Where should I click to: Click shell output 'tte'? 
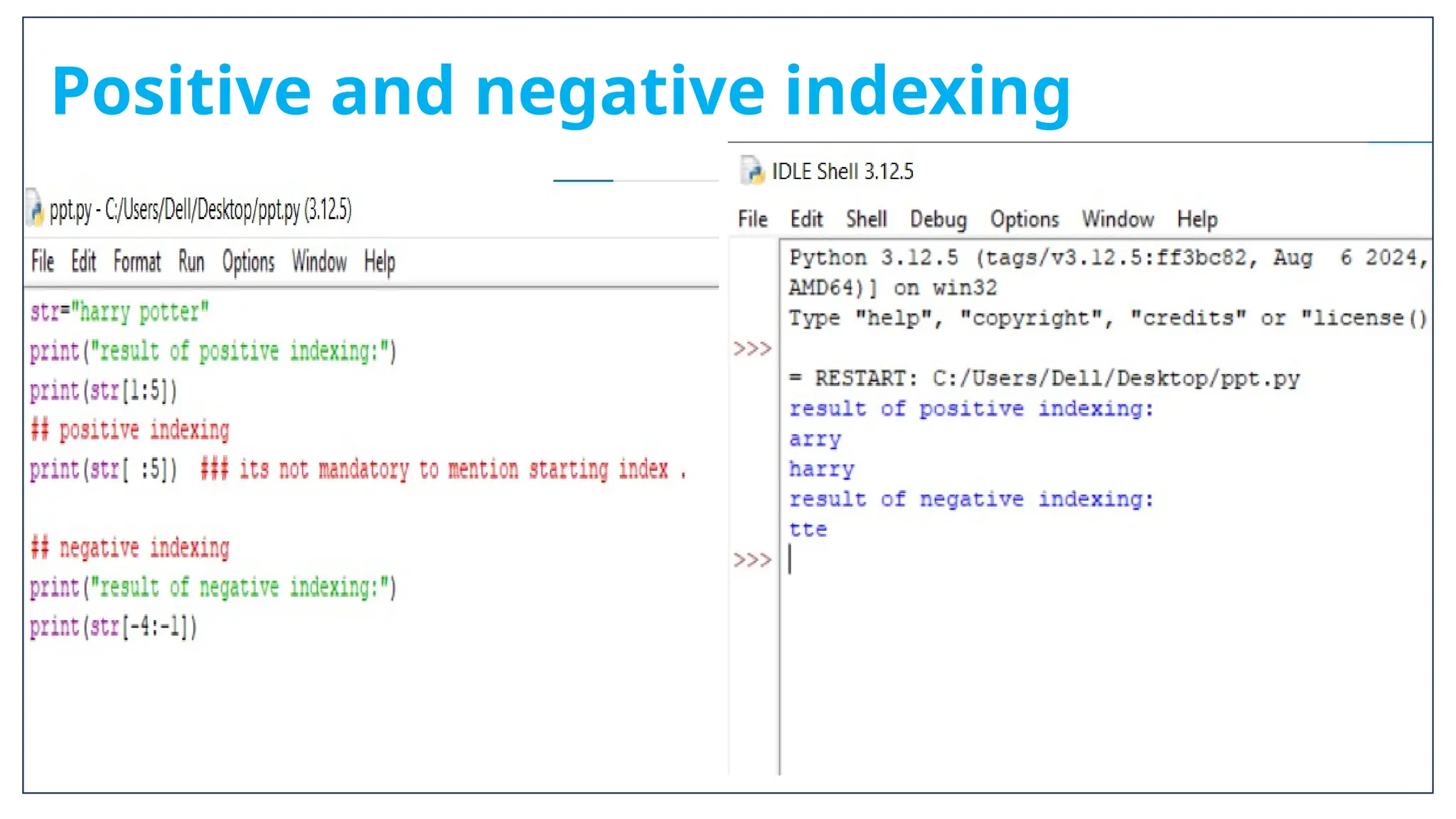tap(808, 530)
